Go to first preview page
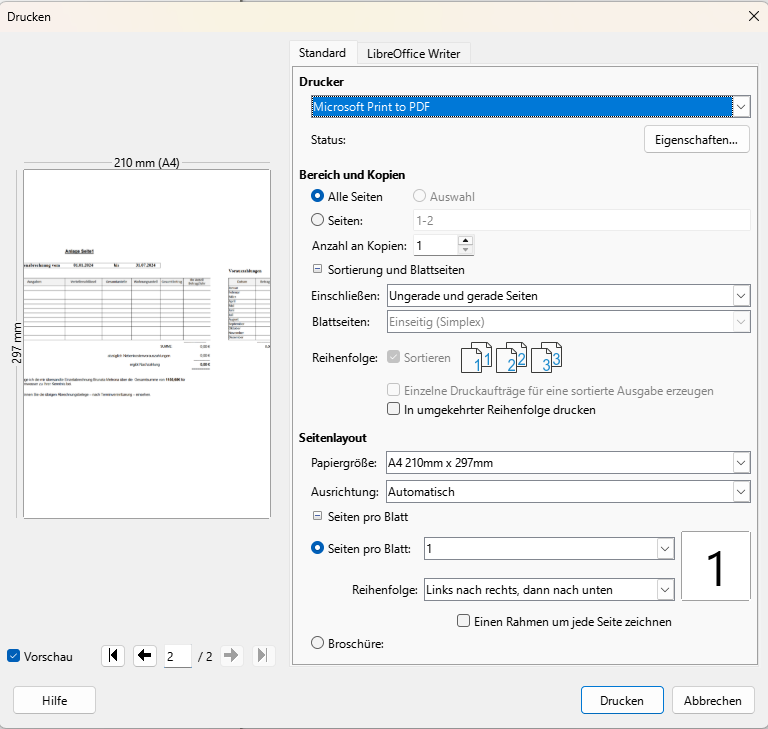Viewport: 768px width, 729px height. click(x=113, y=656)
